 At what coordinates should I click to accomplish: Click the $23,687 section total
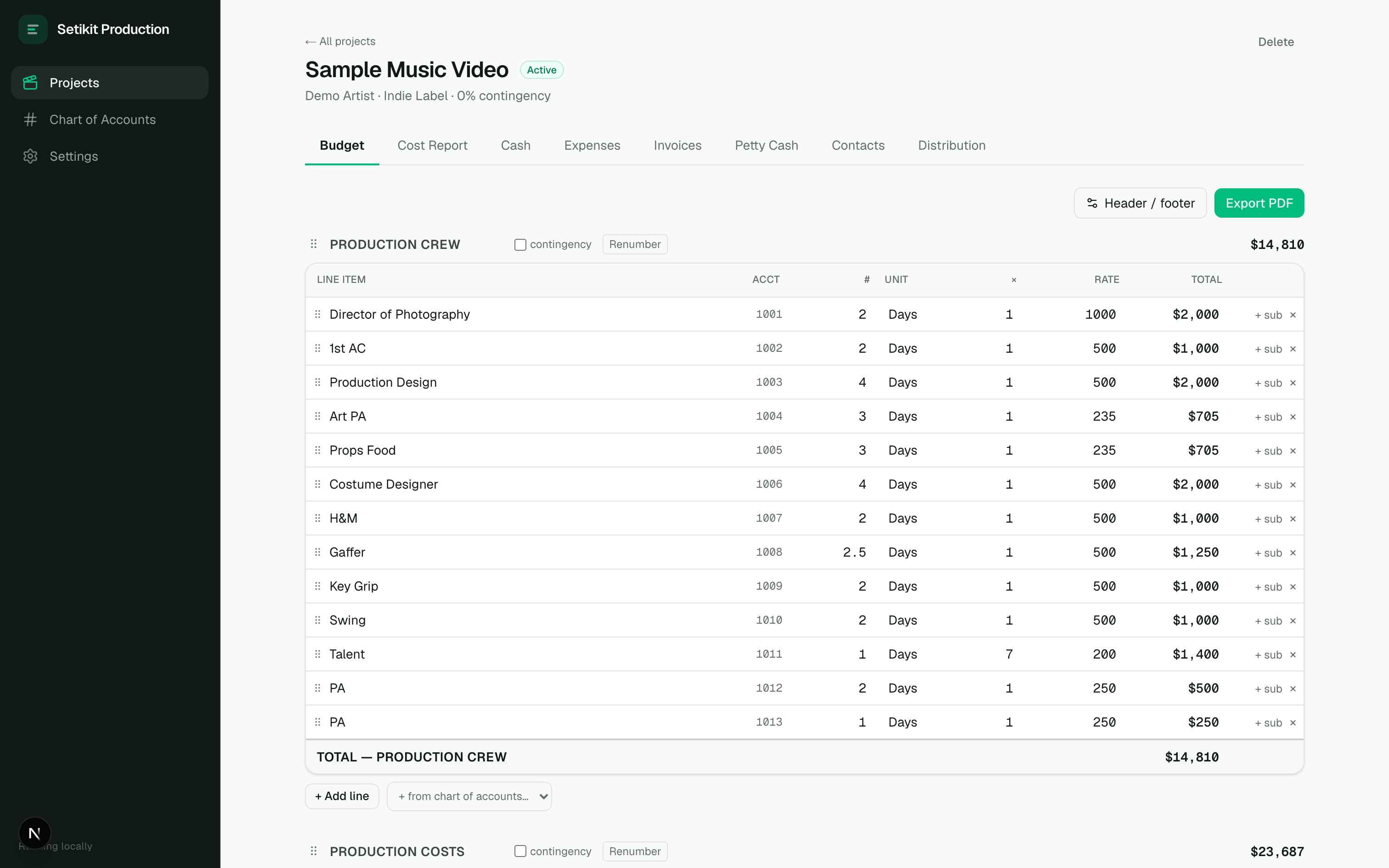[1277, 851]
